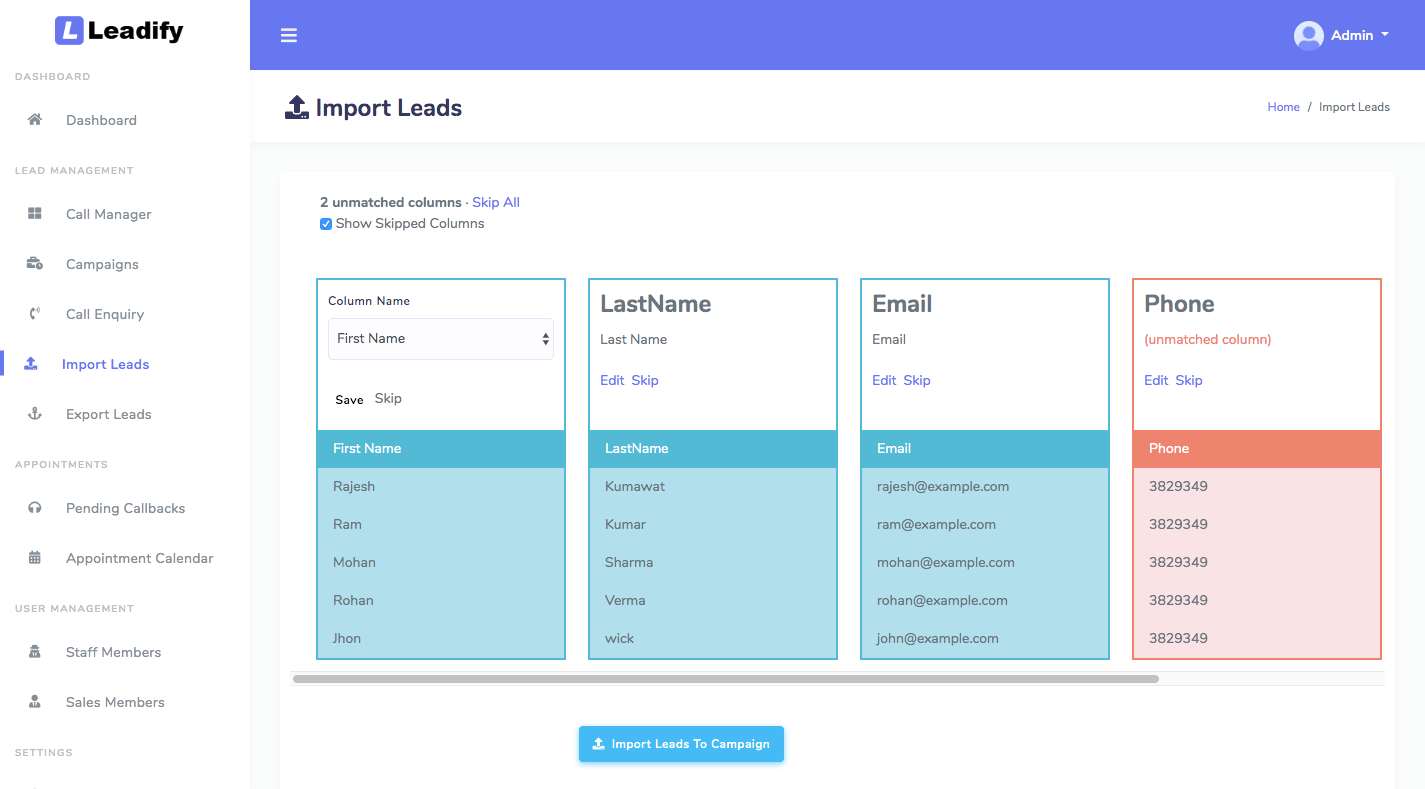
Task: Click the Mohan first name cell
Action: tap(441, 563)
